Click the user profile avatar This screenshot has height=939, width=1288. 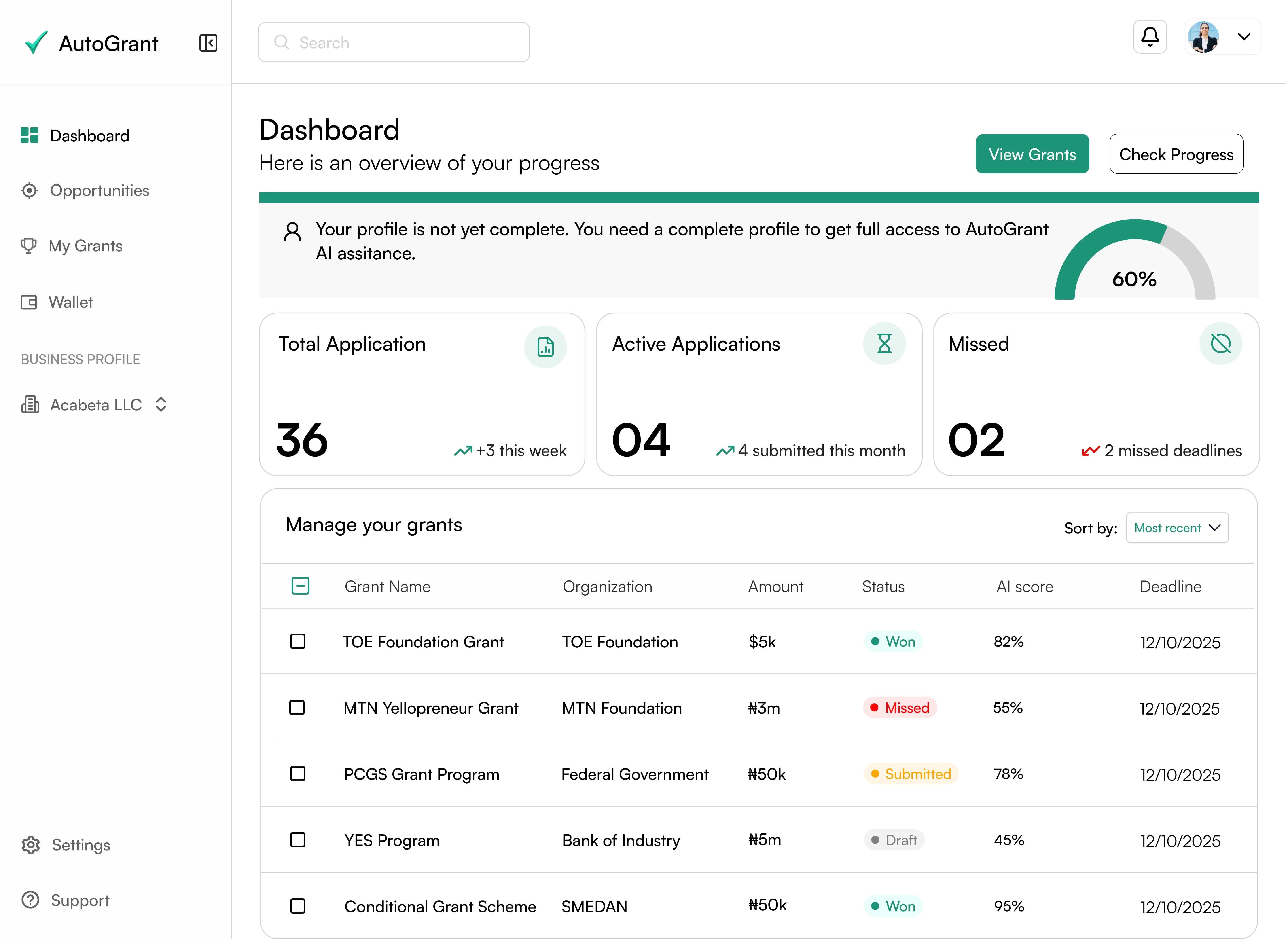(x=1203, y=37)
